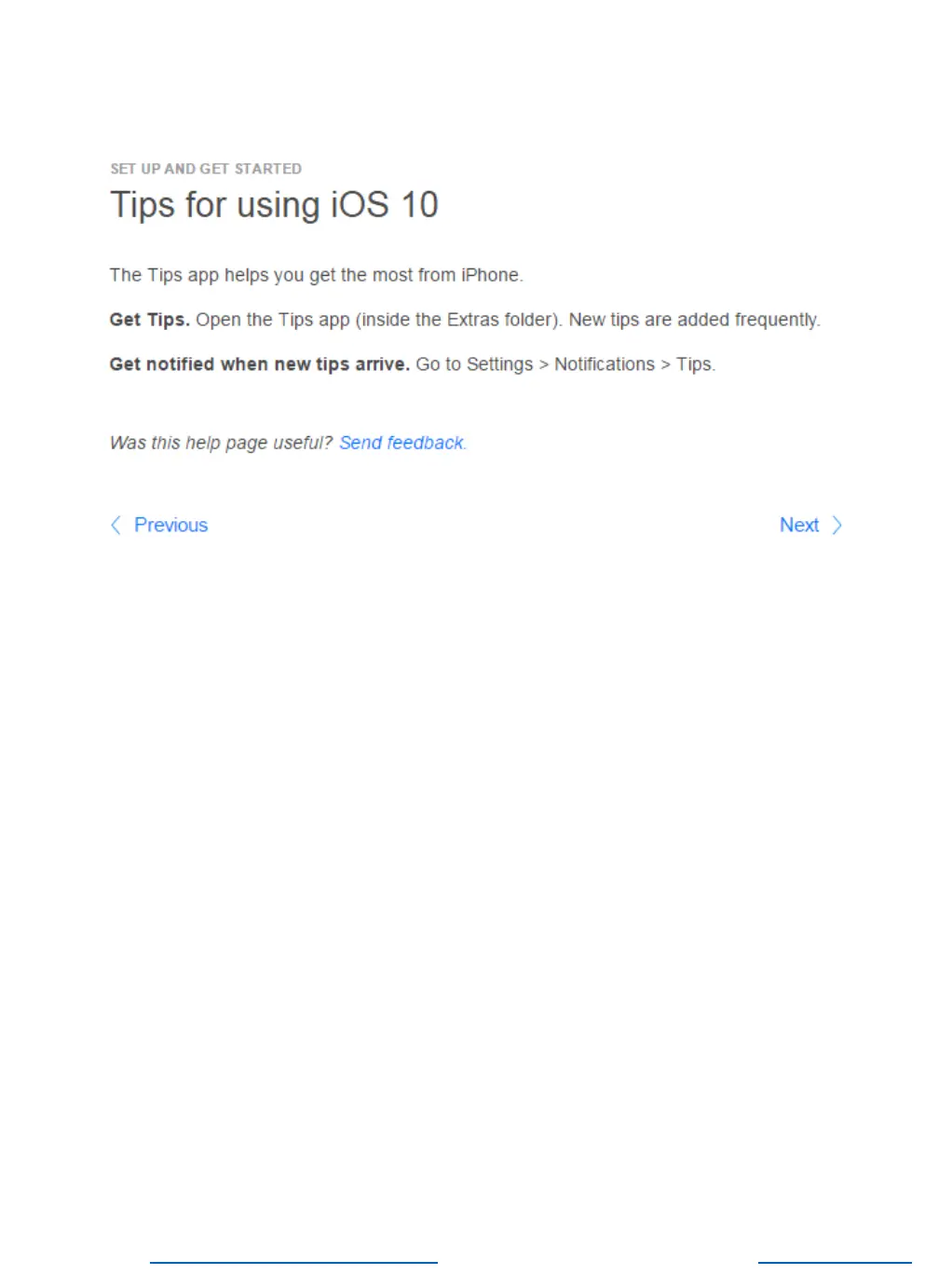The height and width of the screenshot is (1288, 952).
Task: Open the Send feedback link
Action: [x=401, y=443]
